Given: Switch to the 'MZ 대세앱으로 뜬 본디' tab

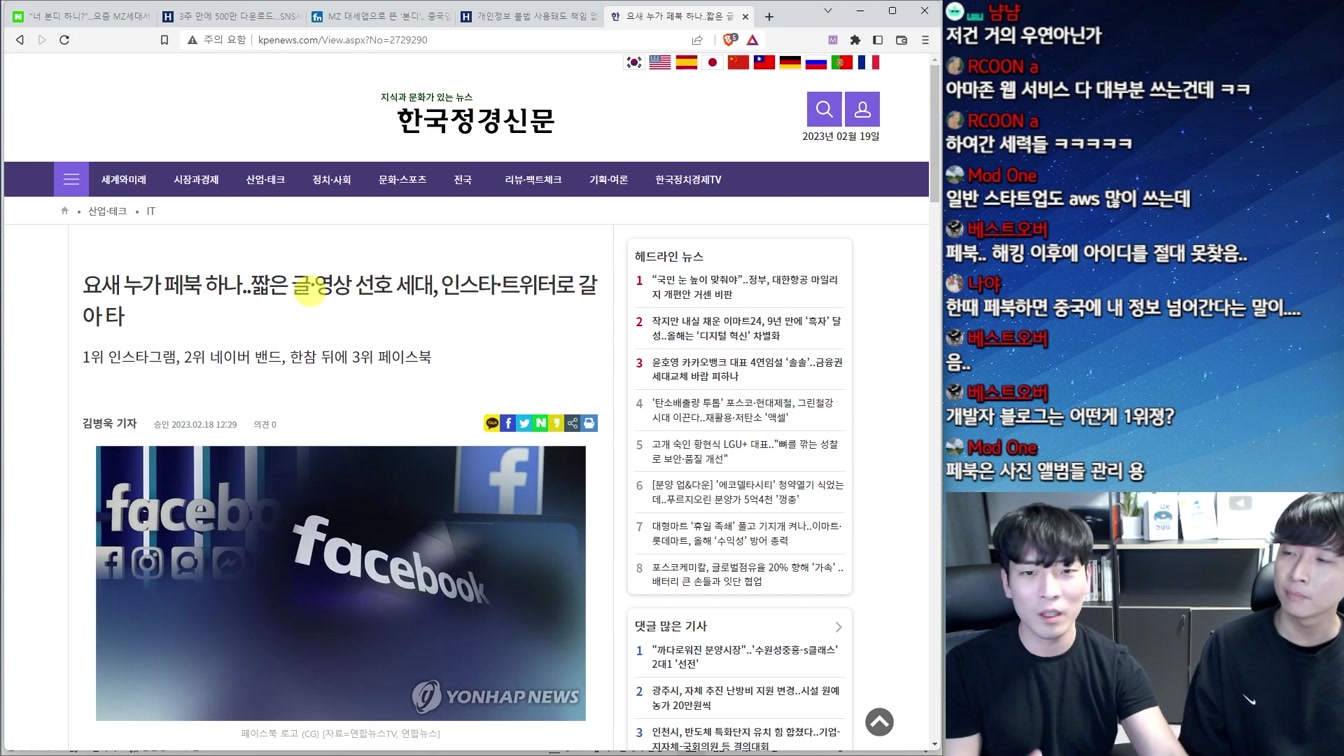Looking at the screenshot, I should (x=380, y=16).
